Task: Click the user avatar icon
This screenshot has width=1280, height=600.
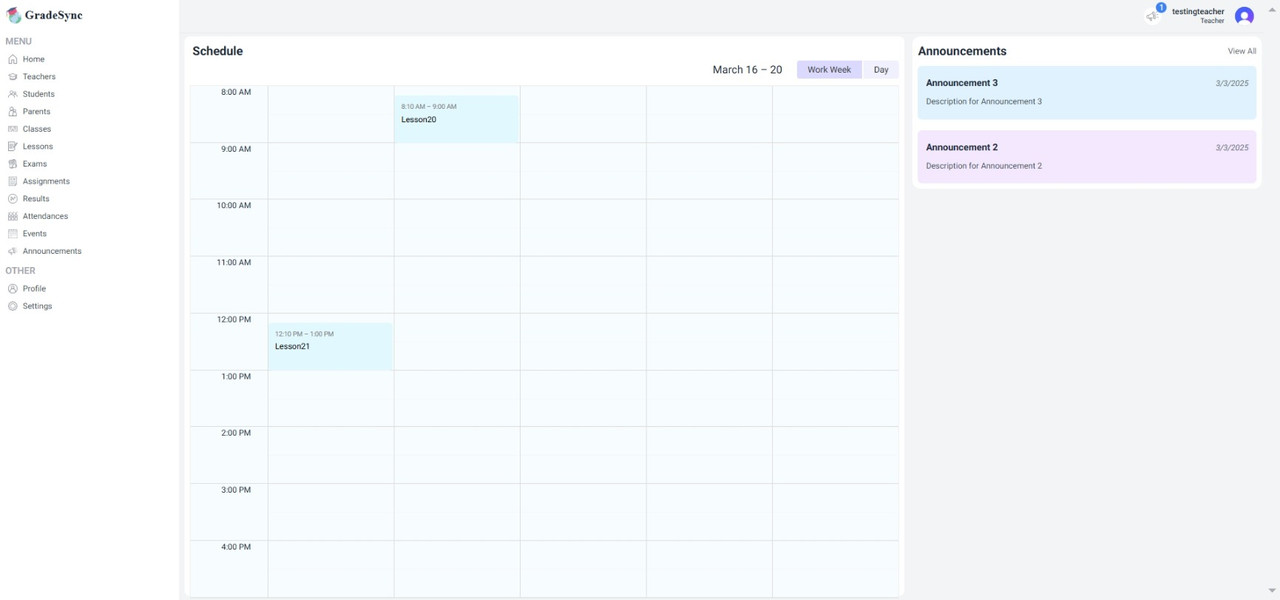Action: (x=1244, y=16)
